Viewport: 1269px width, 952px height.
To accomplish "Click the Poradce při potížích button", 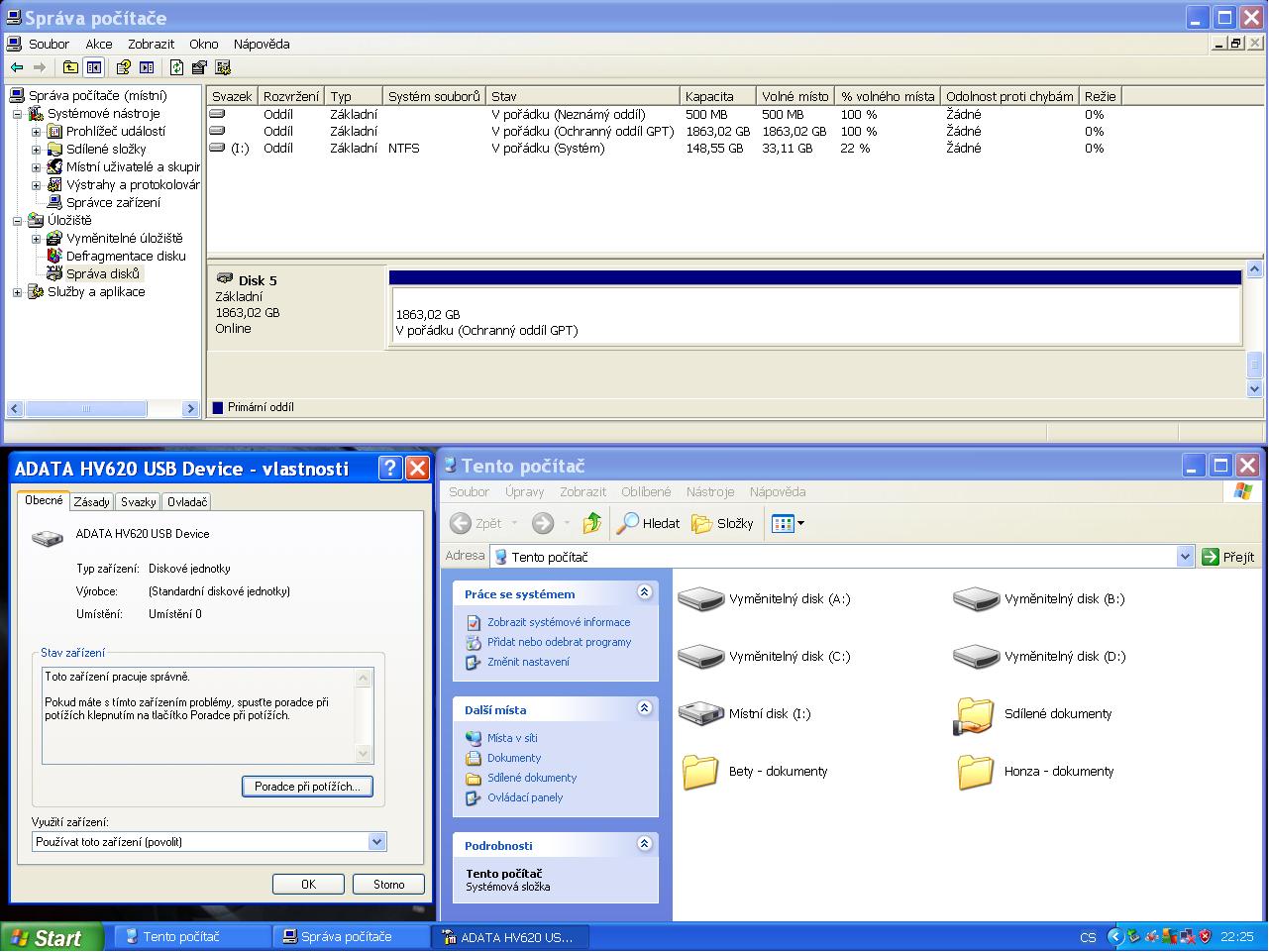I will 307,787.
